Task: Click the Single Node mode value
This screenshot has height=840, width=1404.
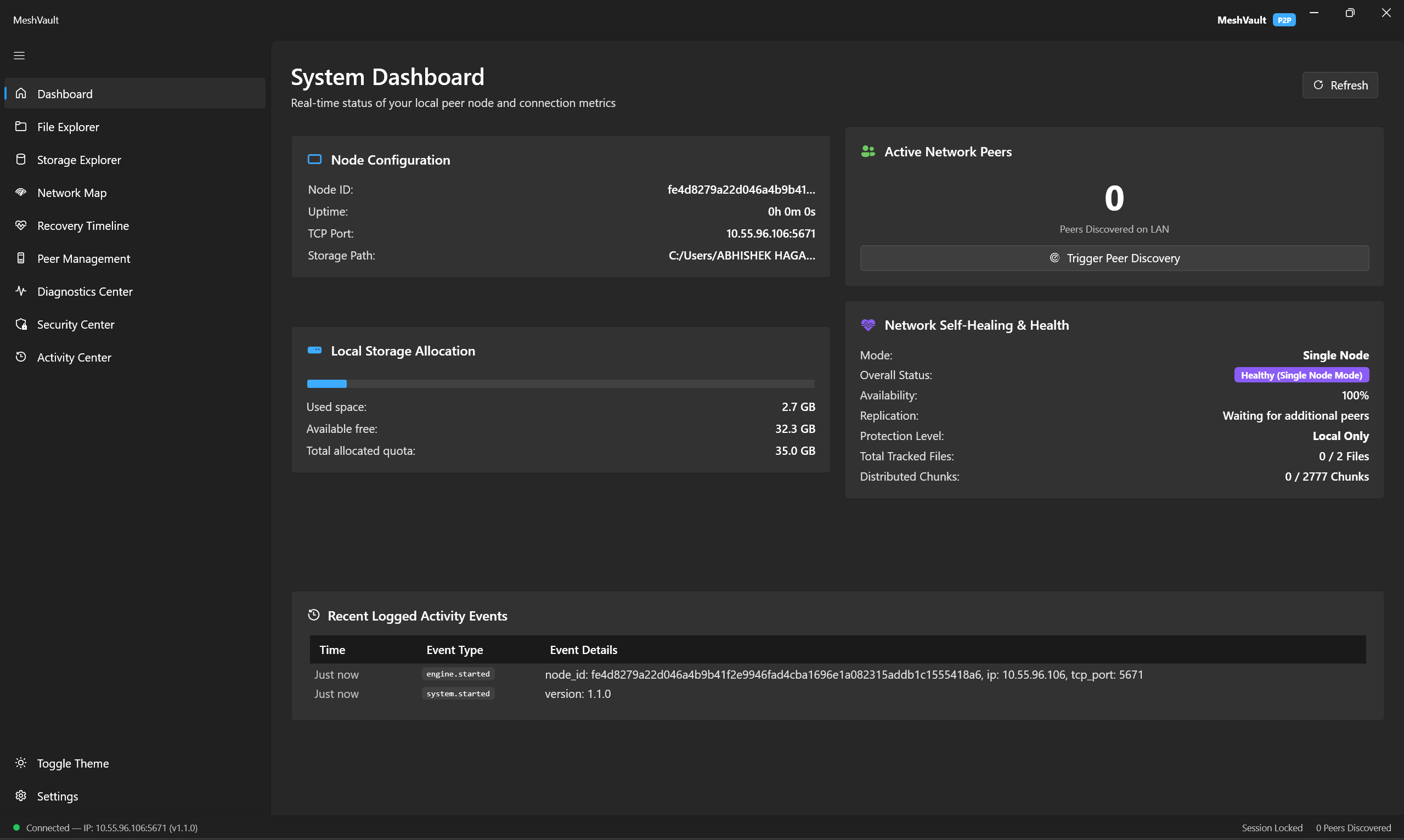Action: (x=1335, y=355)
